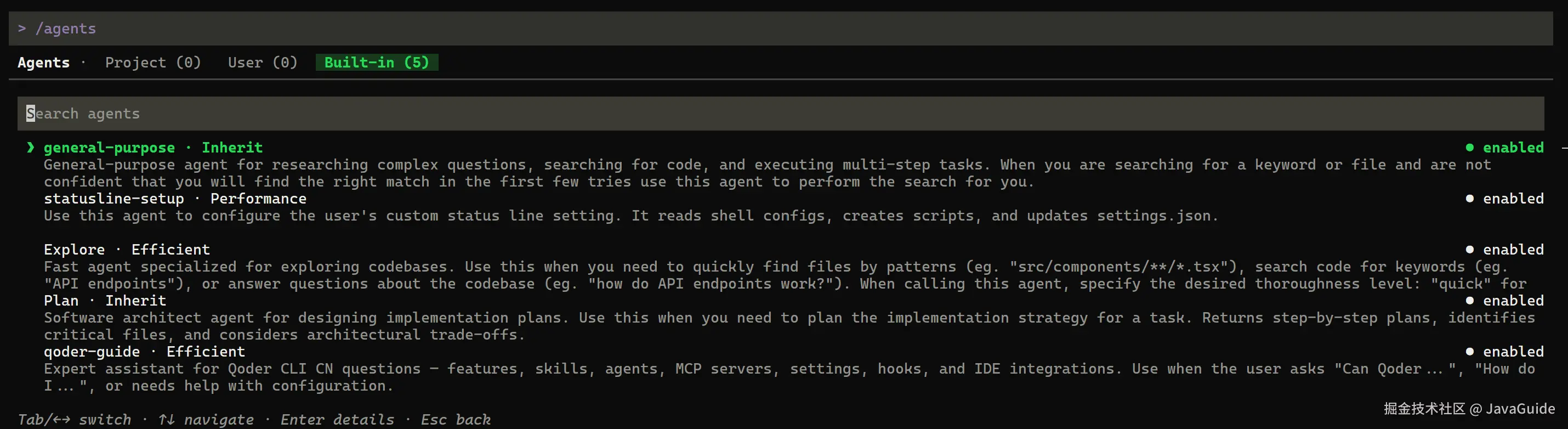Viewport: 1568px width, 429px height.
Task: Click the status dot on the Plan row
Action: pos(1469,301)
